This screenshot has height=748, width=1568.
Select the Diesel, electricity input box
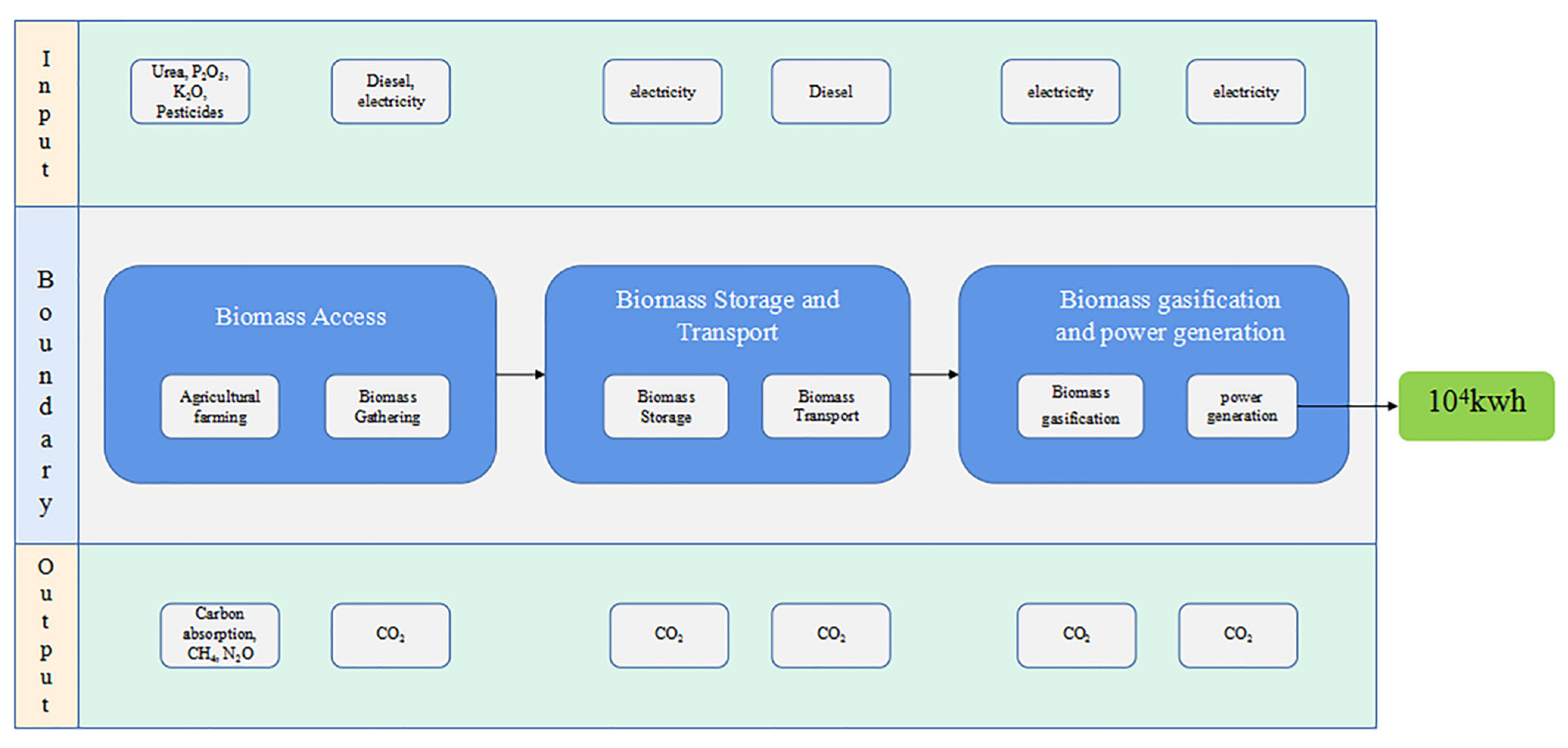tap(390, 91)
